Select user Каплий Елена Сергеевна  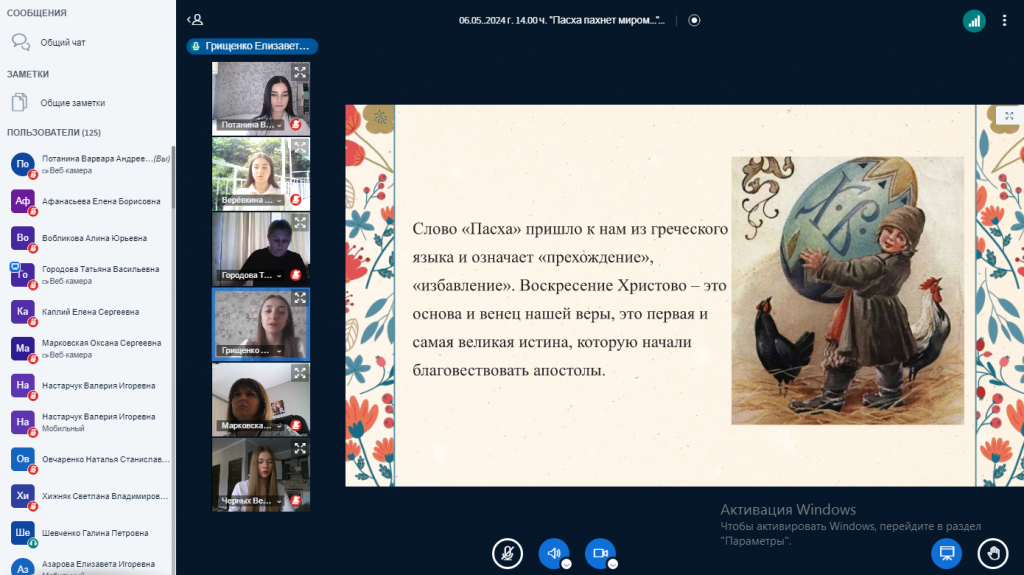pyautogui.click(x=88, y=312)
